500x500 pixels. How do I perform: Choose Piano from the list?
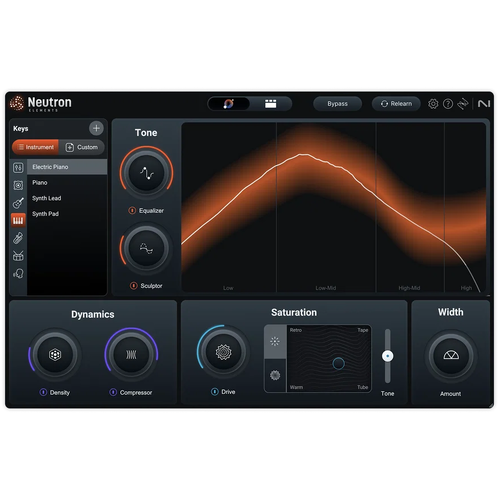(67, 183)
